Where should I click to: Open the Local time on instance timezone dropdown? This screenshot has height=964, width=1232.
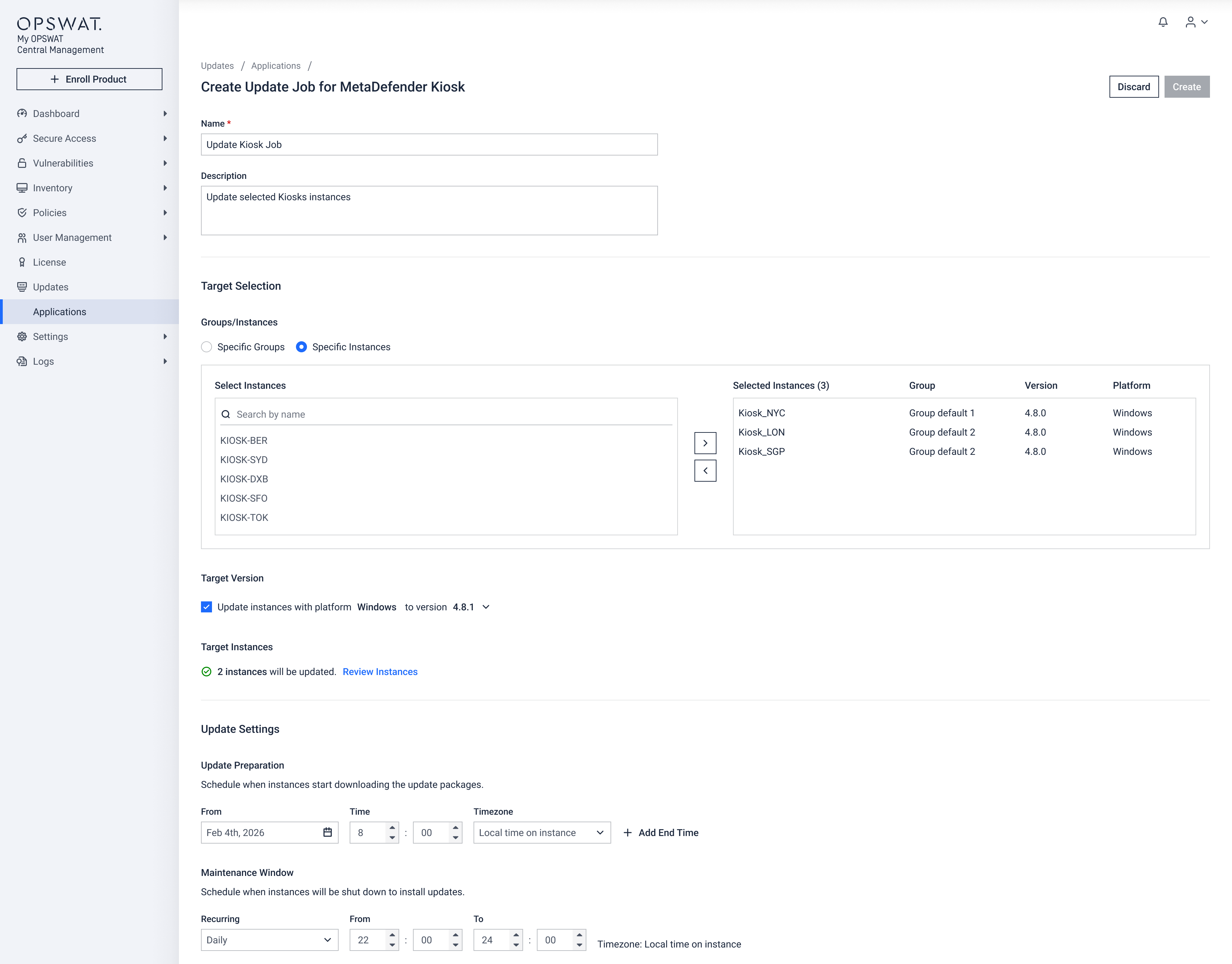(x=541, y=833)
